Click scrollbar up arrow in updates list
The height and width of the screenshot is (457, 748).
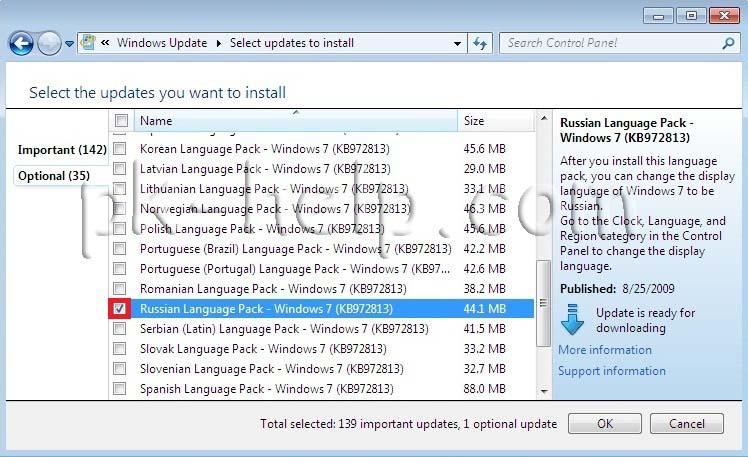click(x=544, y=118)
